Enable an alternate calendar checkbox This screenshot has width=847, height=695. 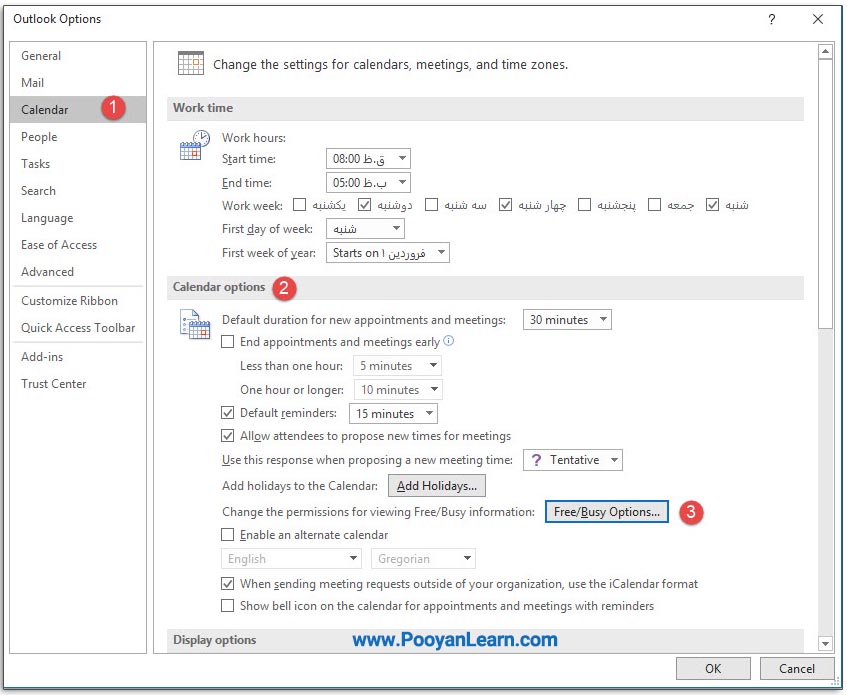pos(227,535)
